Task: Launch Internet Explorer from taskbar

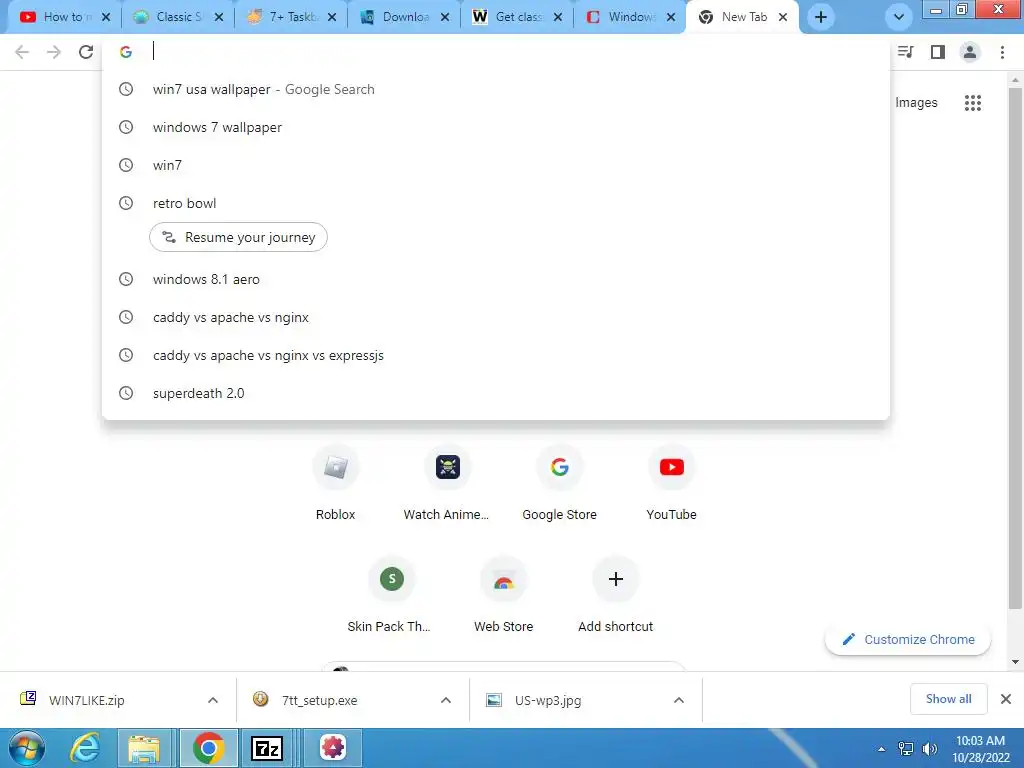Action: [85, 748]
